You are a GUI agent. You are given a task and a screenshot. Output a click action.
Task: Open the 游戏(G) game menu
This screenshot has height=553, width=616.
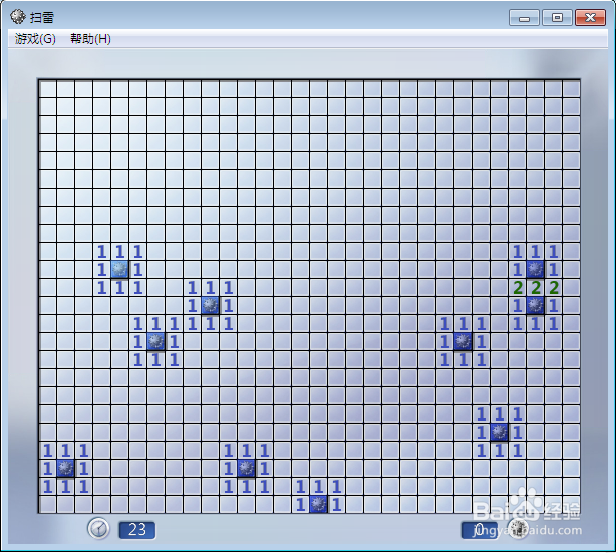35,38
